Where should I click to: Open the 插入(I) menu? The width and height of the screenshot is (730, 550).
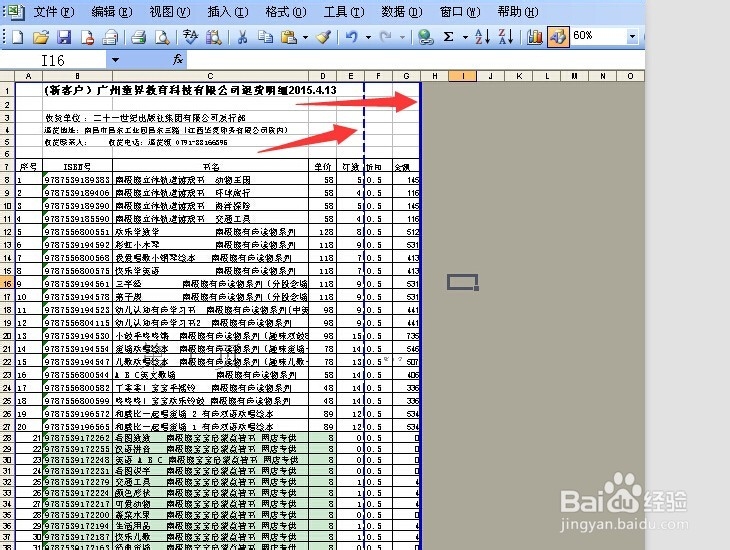(x=227, y=11)
